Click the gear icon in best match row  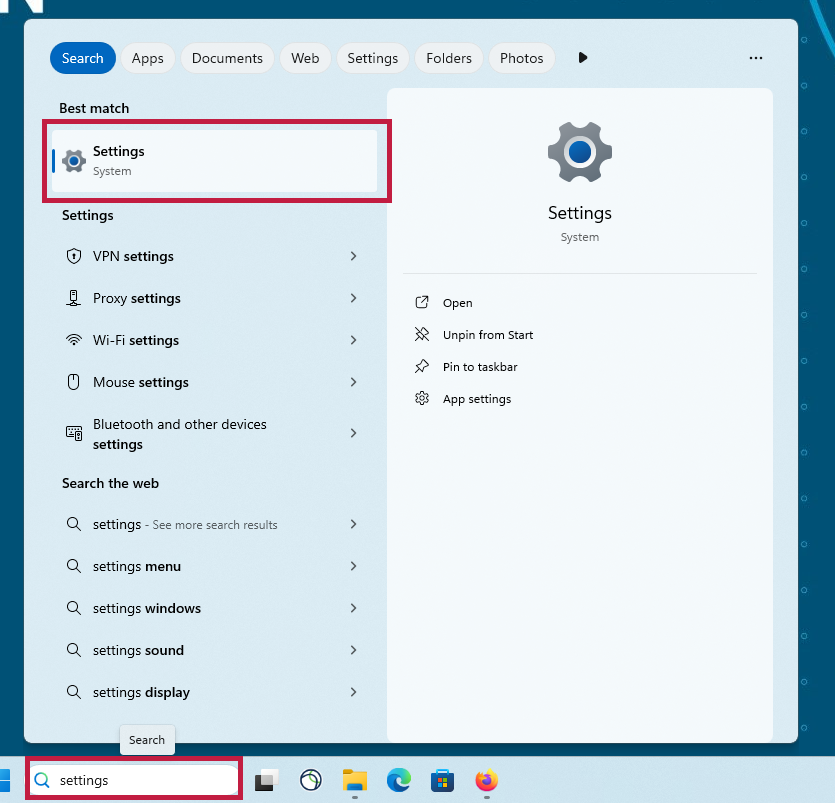(73, 161)
